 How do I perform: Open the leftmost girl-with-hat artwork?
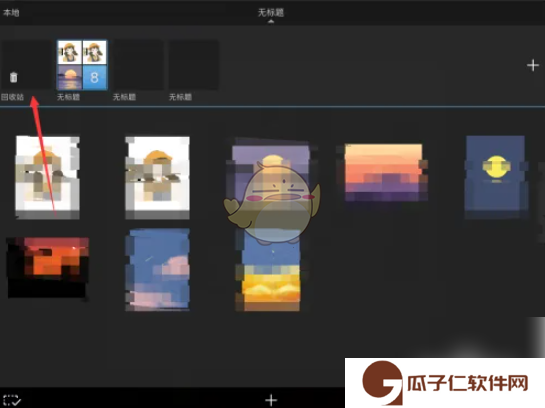[x=48, y=178]
